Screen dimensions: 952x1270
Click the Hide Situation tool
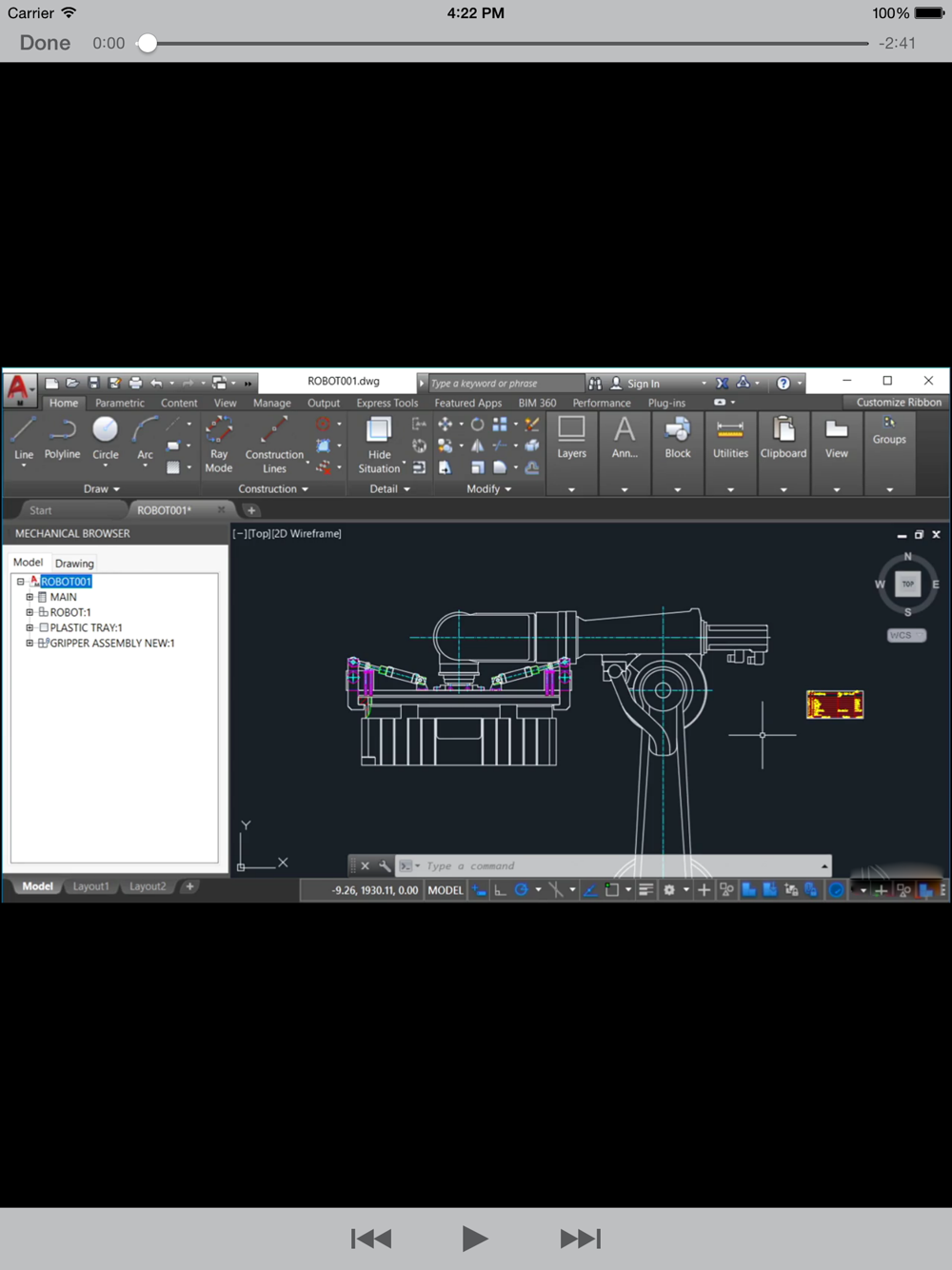click(x=379, y=444)
